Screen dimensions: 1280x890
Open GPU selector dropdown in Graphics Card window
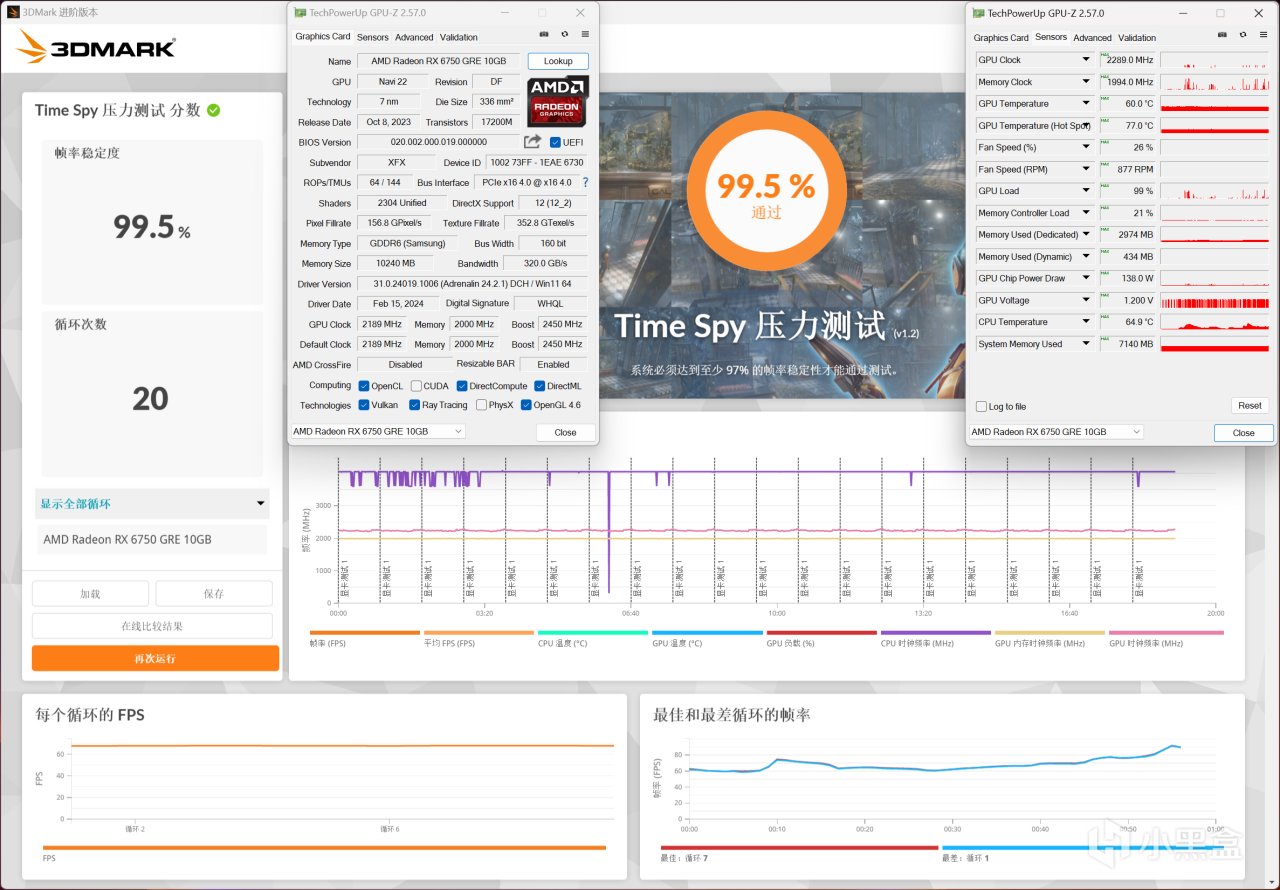coord(377,431)
